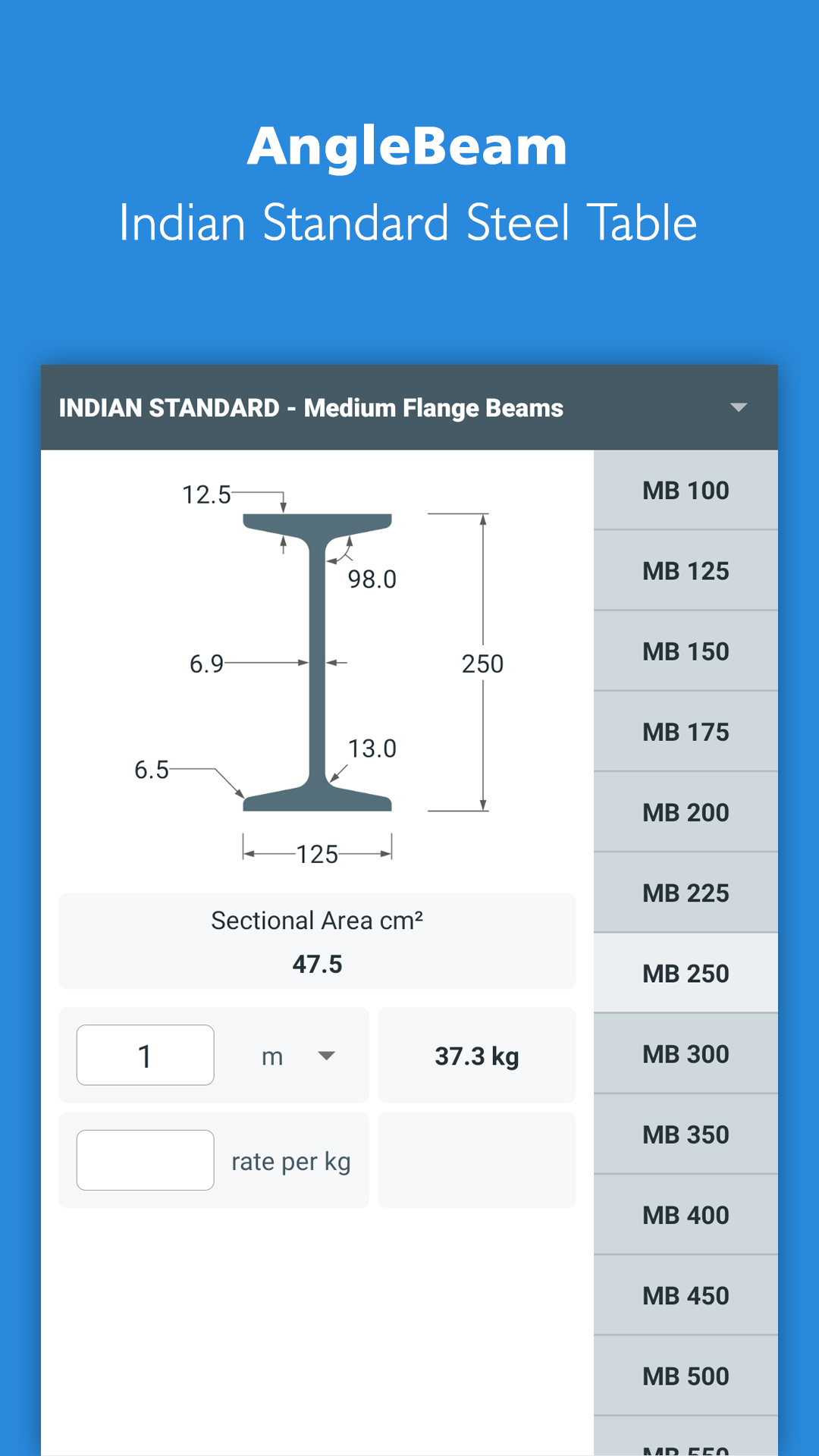The height and width of the screenshot is (1456, 819).
Task: Click the Sectional Area 47.5 panel
Action: tap(317, 942)
